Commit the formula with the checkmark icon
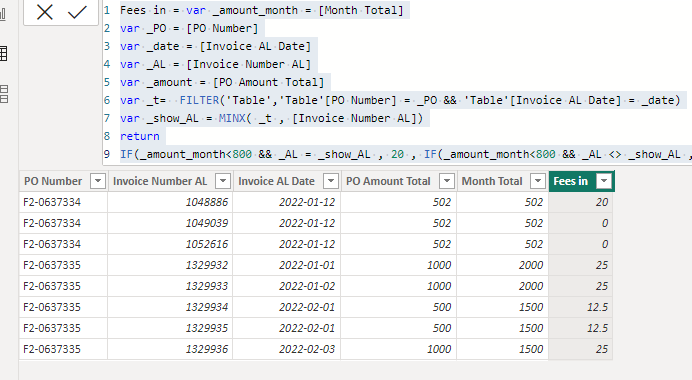 (x=77, y=12)
